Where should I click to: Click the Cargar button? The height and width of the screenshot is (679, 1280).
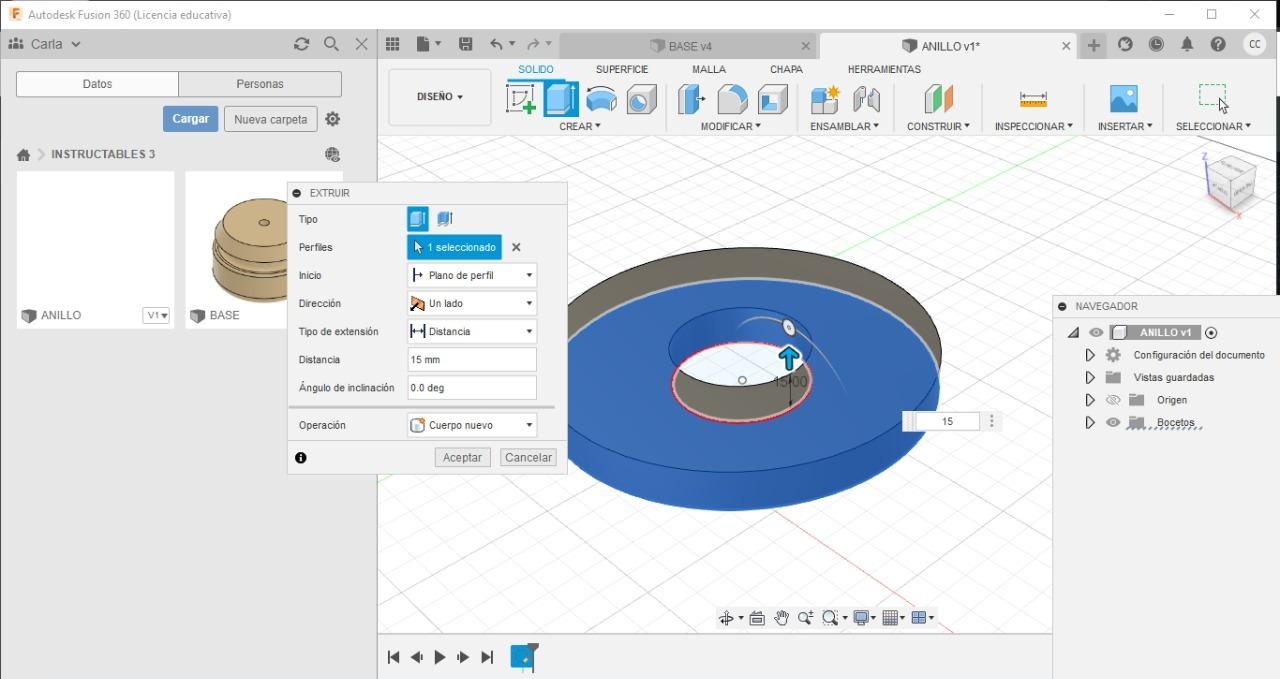click(190, 119)
